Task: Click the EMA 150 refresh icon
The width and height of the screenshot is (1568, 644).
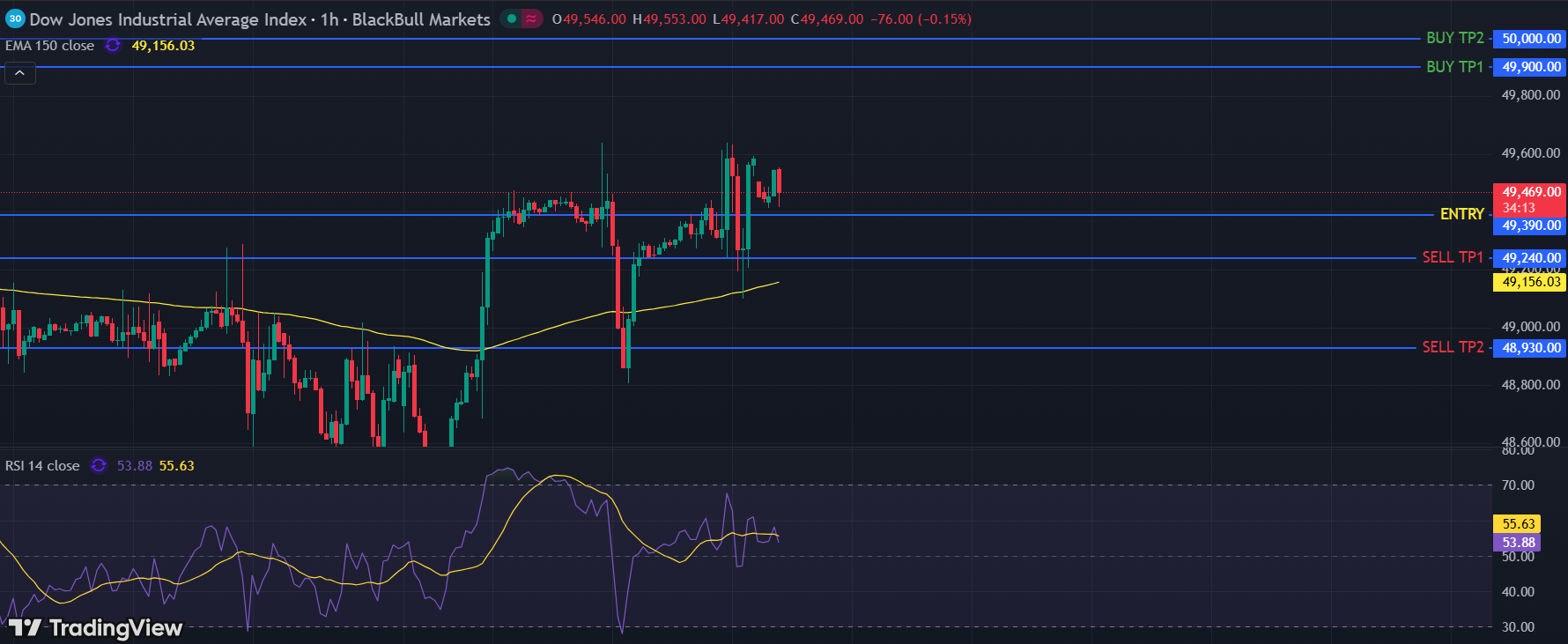Action: (x=113, y=45)
